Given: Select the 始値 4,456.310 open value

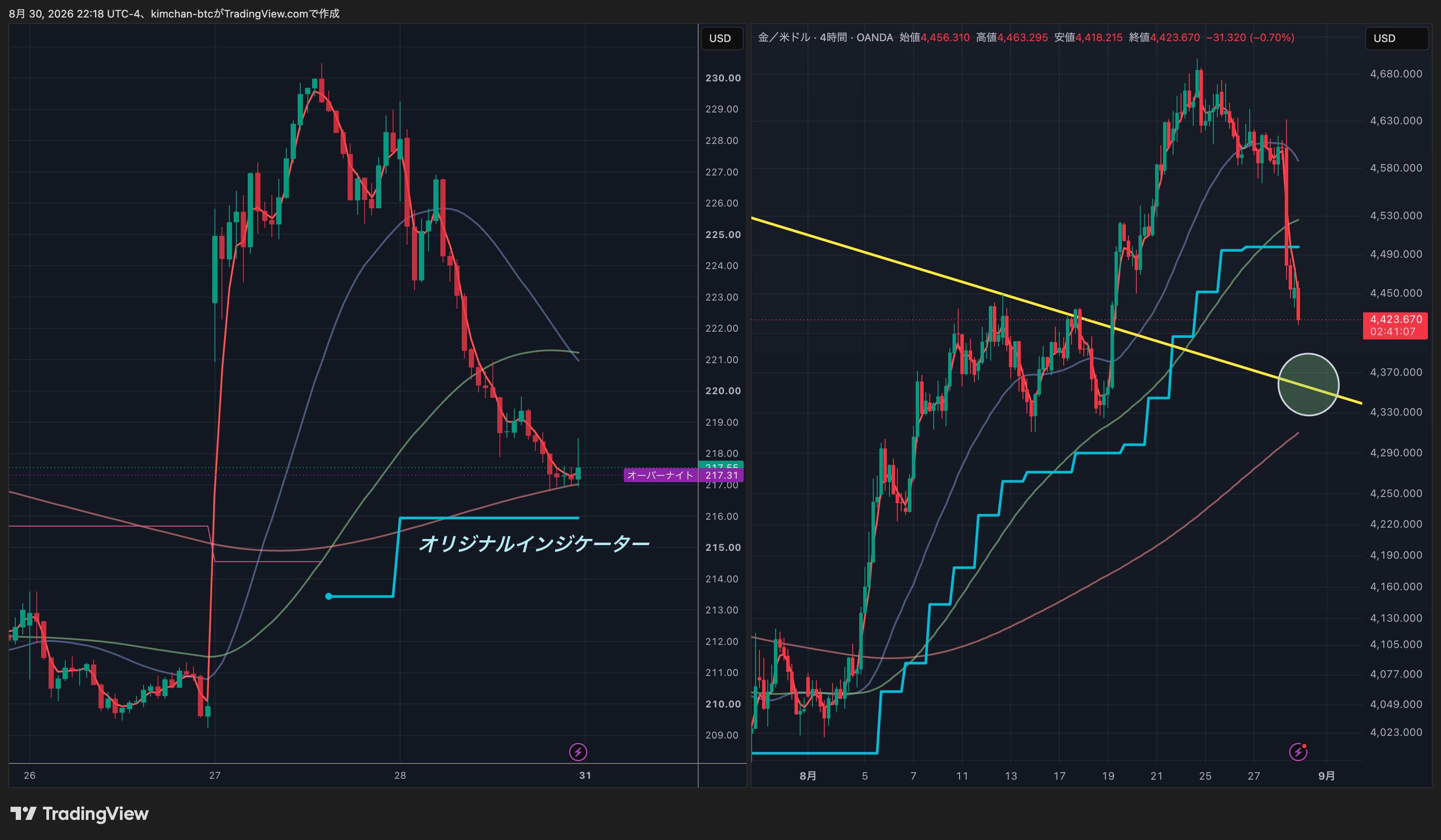Looking at the screenshot, I should point(935,38).
